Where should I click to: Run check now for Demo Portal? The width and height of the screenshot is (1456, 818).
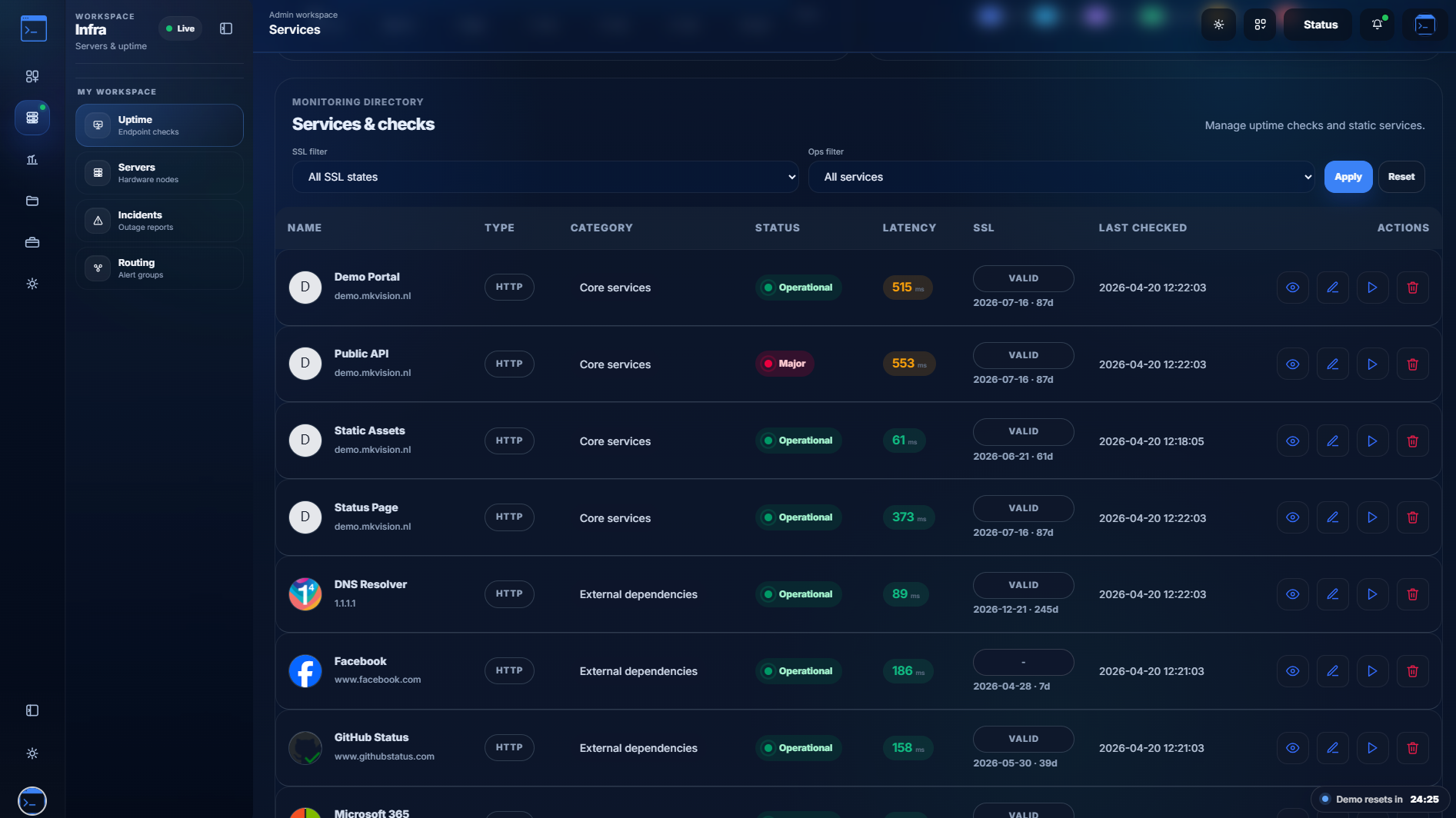(x=1372, y=288)
